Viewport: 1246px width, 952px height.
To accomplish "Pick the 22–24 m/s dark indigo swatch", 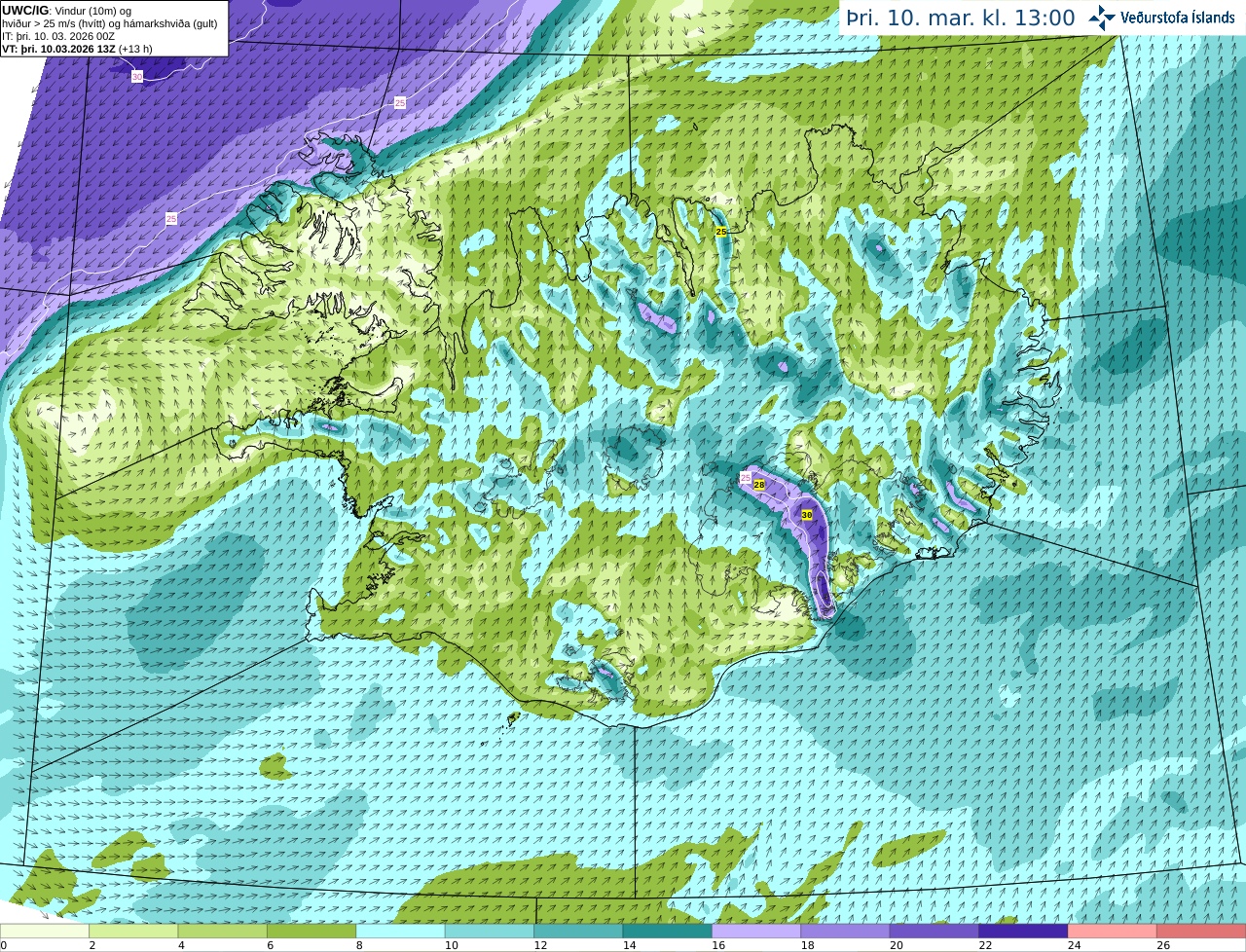I will pos(1023,932).
